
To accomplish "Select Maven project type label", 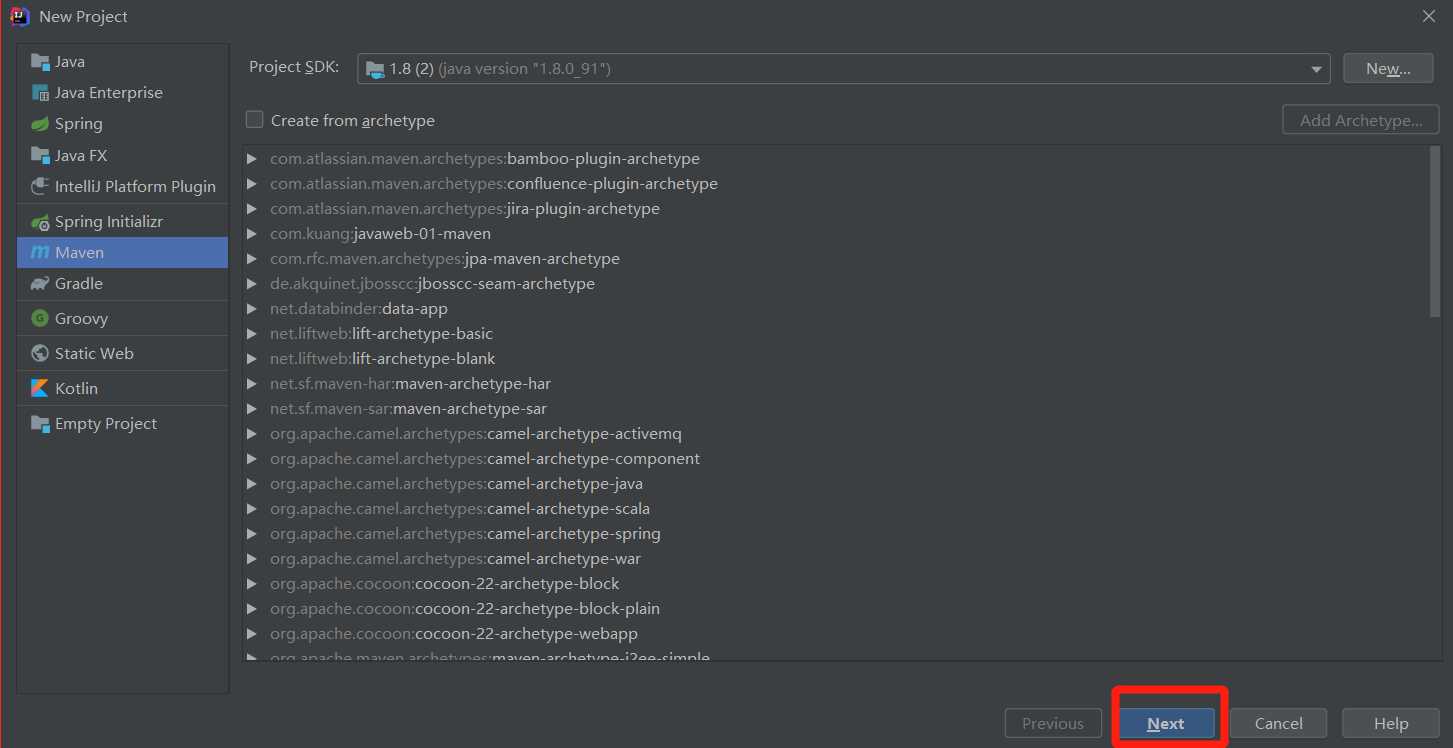I will click(x=80, y=253).
